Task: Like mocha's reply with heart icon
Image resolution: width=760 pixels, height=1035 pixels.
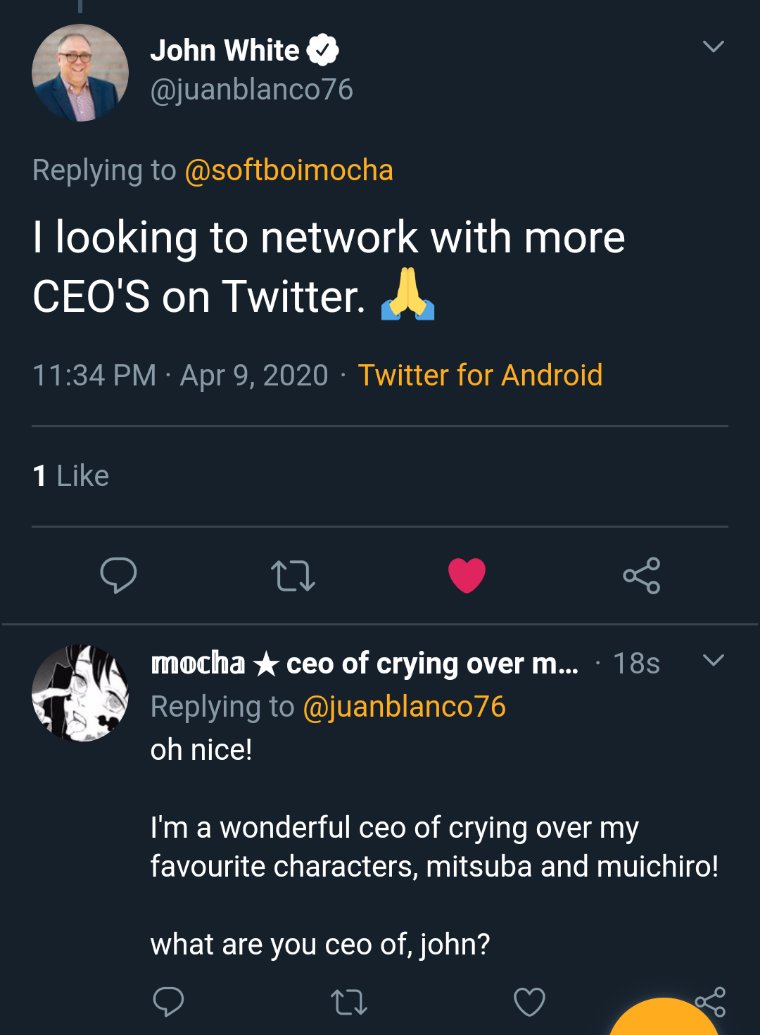Action: pos(529,1001)
